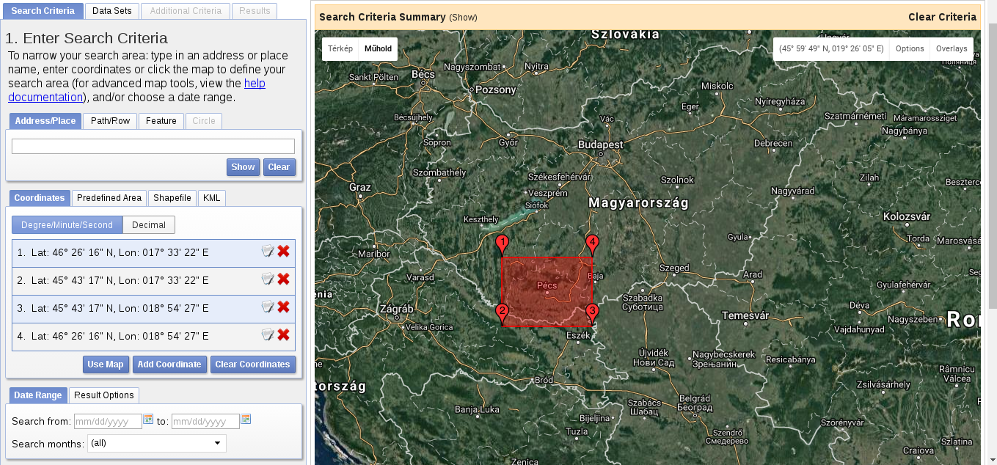
Task: Expand Search Criteria Summary via Show
Action: pyautogui.click(x=463, y=18)
